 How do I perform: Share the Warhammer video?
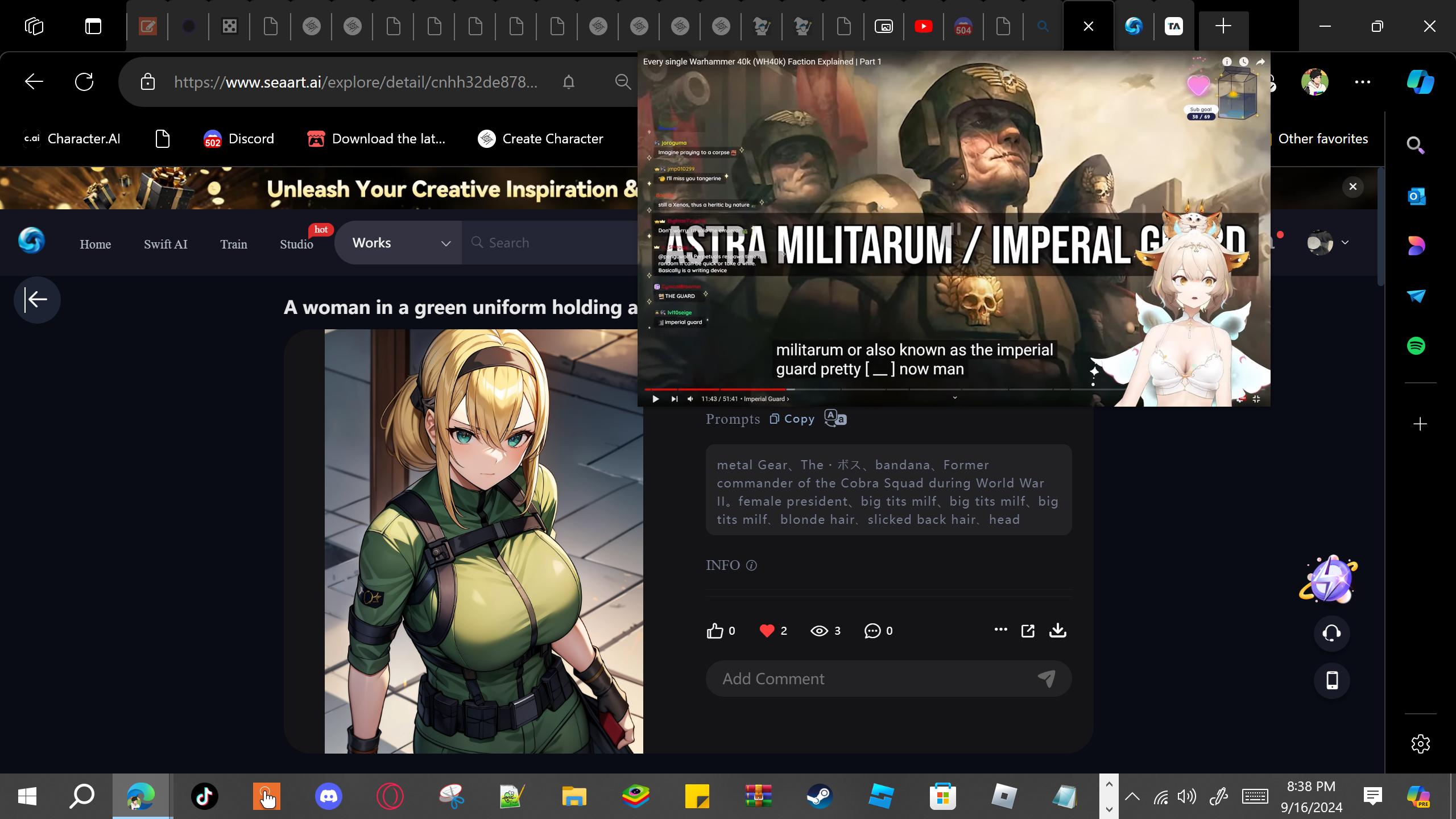1261,61
